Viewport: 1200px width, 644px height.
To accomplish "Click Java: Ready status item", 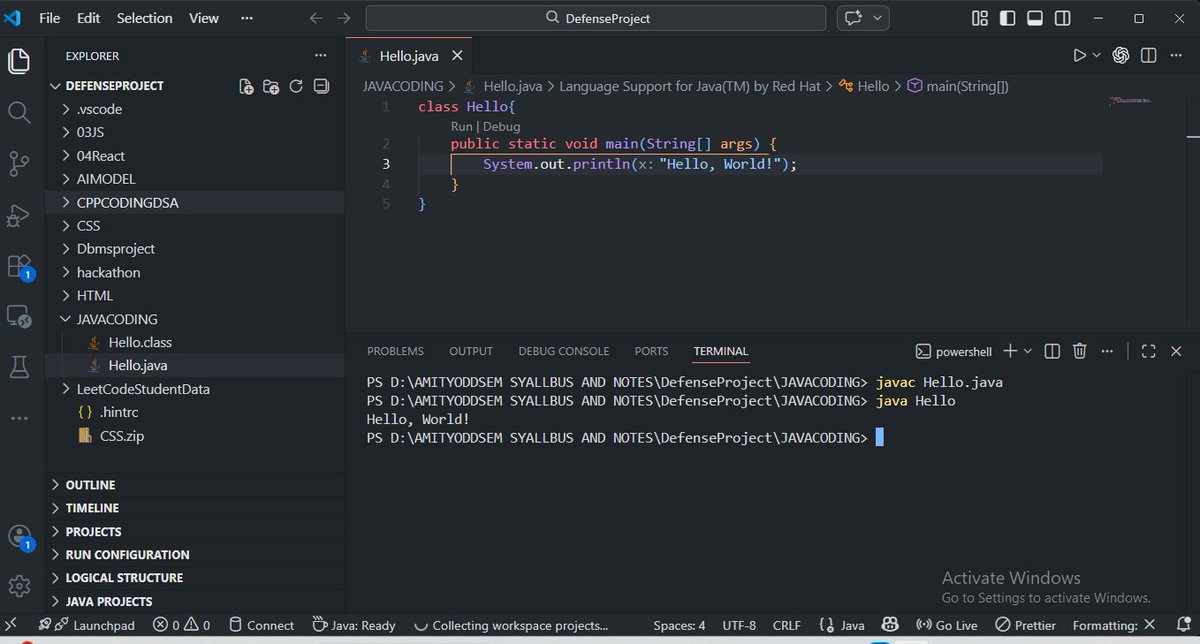I will [x=353, y=625].
